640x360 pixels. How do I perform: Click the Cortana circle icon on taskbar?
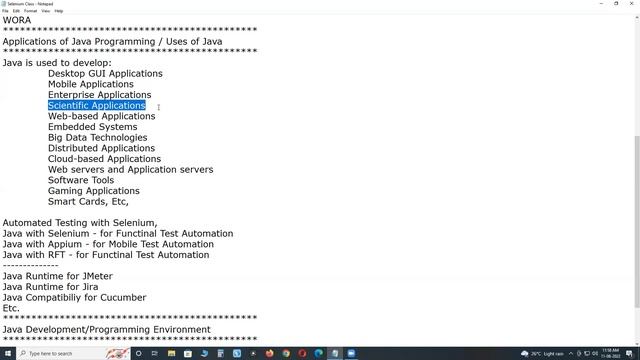[138, 353]
